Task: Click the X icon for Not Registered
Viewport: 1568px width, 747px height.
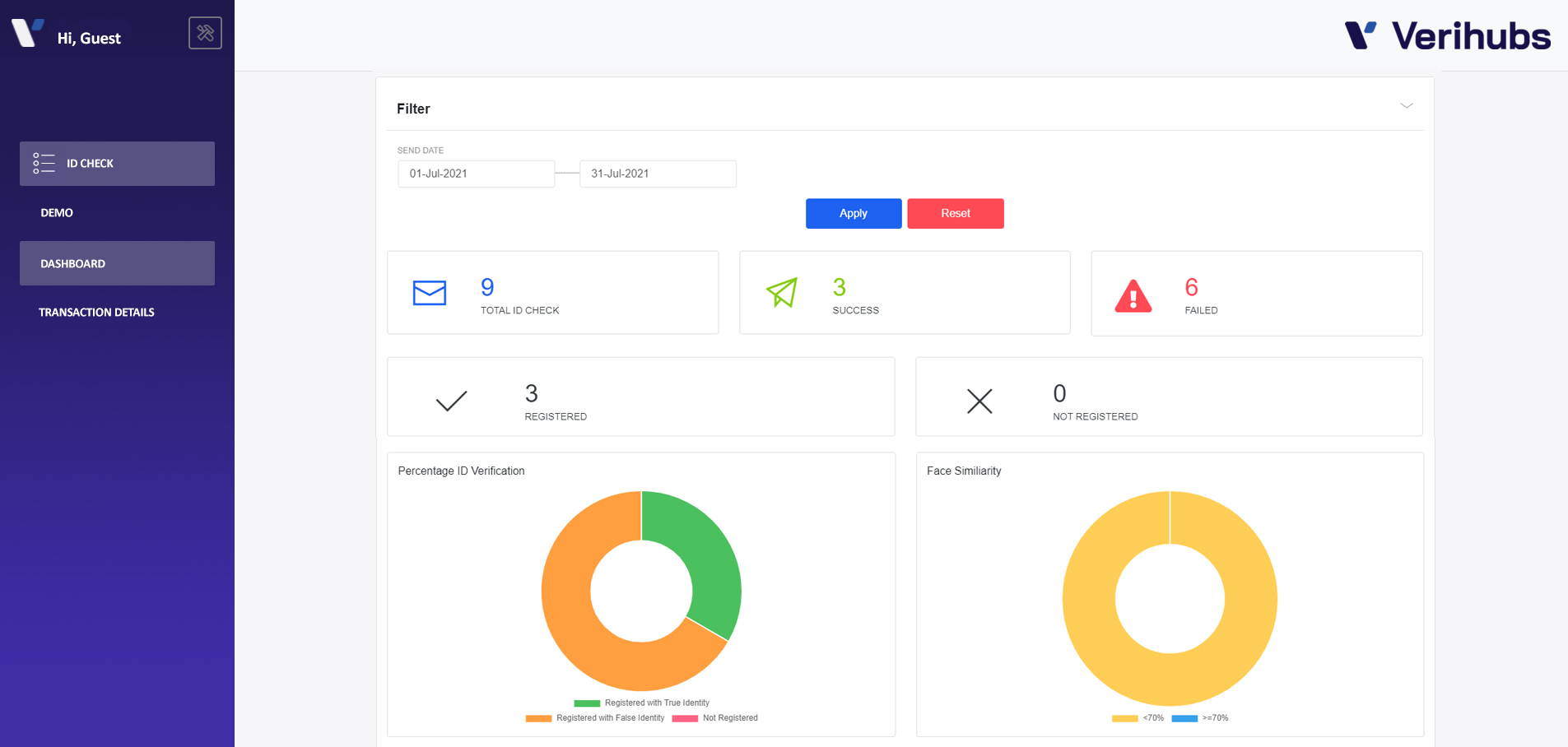Action: point(979,401)
